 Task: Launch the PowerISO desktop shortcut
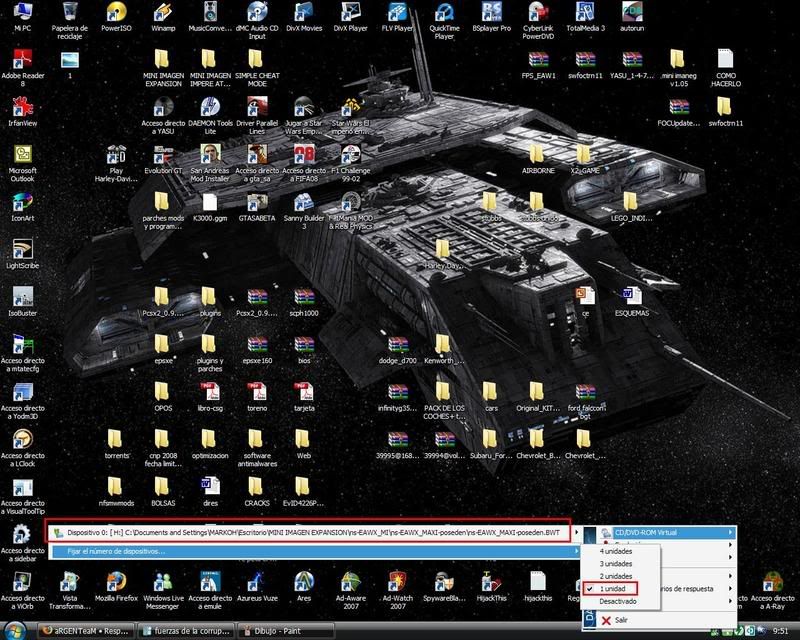click(116, 16)
